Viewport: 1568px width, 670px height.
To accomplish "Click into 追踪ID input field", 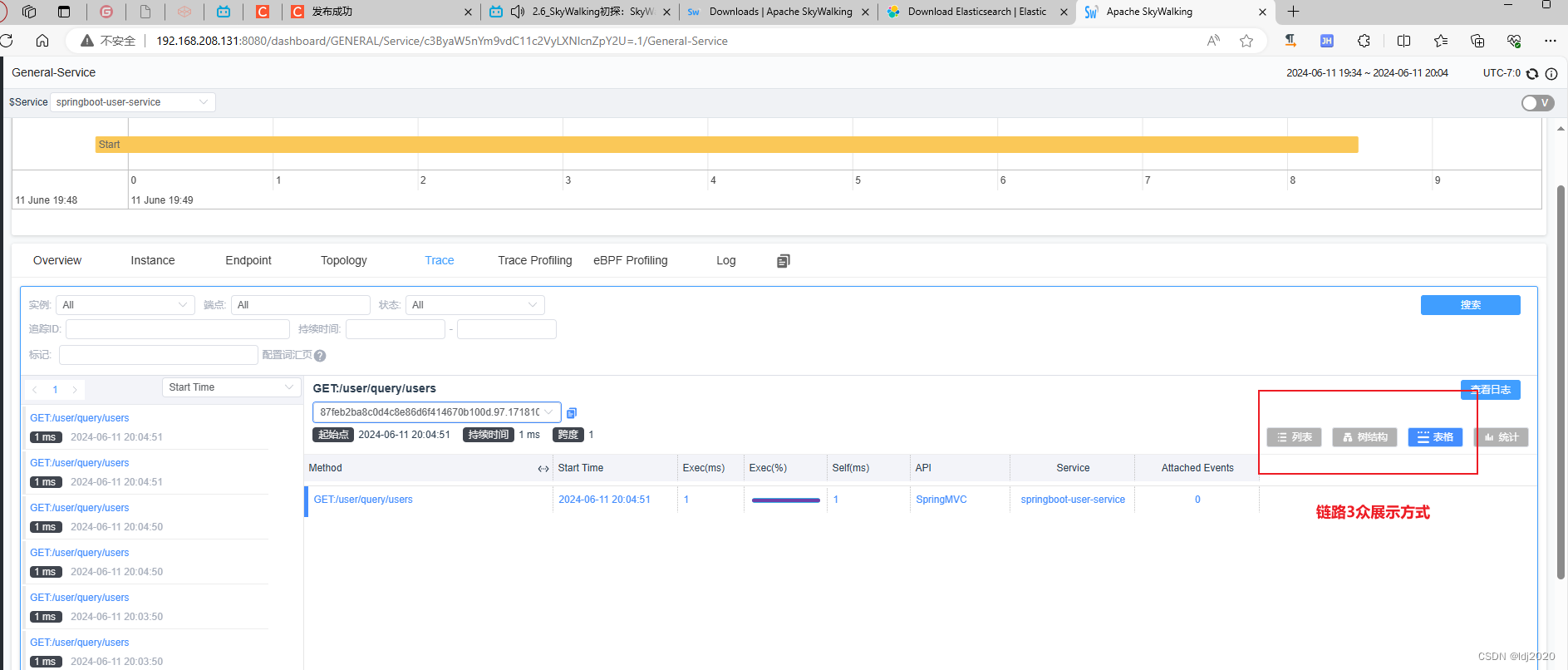I will click(178, 329).
